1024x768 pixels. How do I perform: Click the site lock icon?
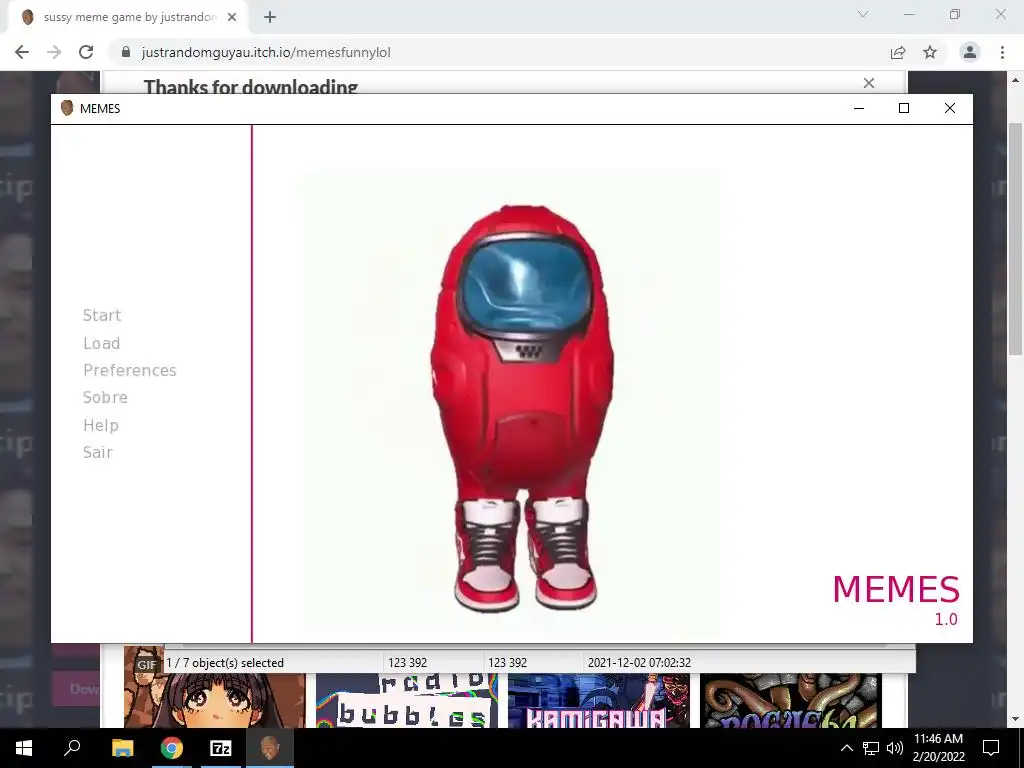click(x=127, y=52)
